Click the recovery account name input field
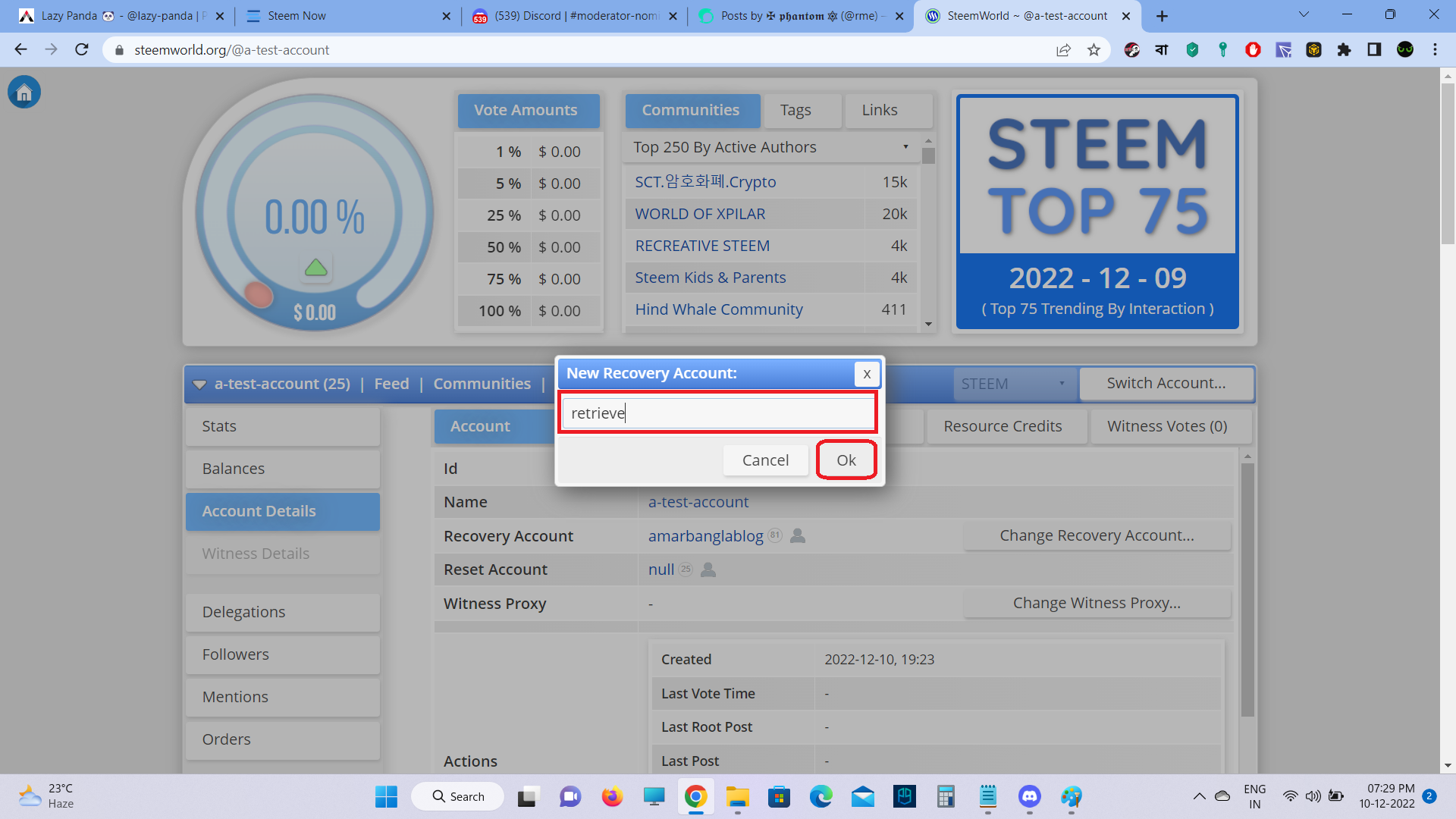The height and width of the screenshot is (819, 1456). pyautogui.click(x=717, y=413)
